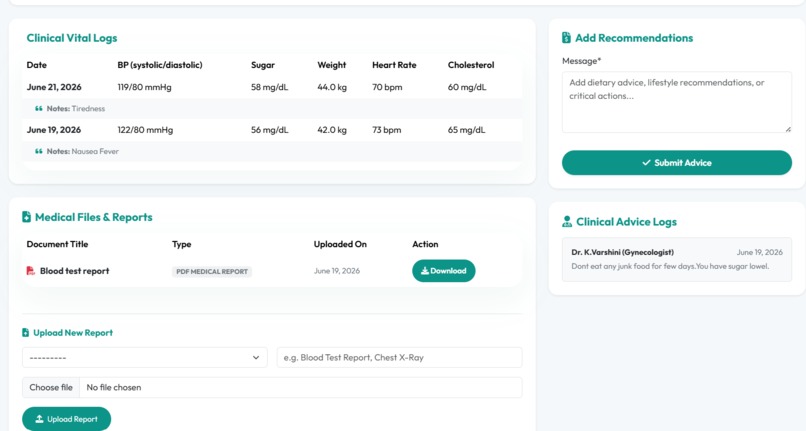Click the Upload Report button
This screenshot has height=431, width=806.
(66, 419)
